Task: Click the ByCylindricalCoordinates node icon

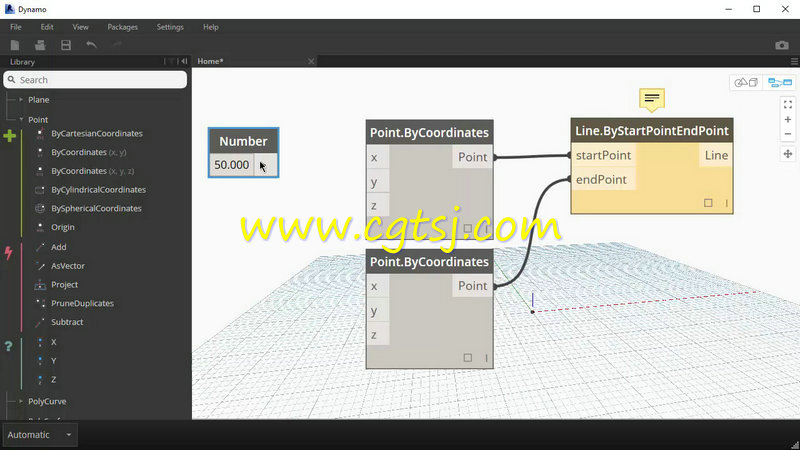Action: [40, 190]
